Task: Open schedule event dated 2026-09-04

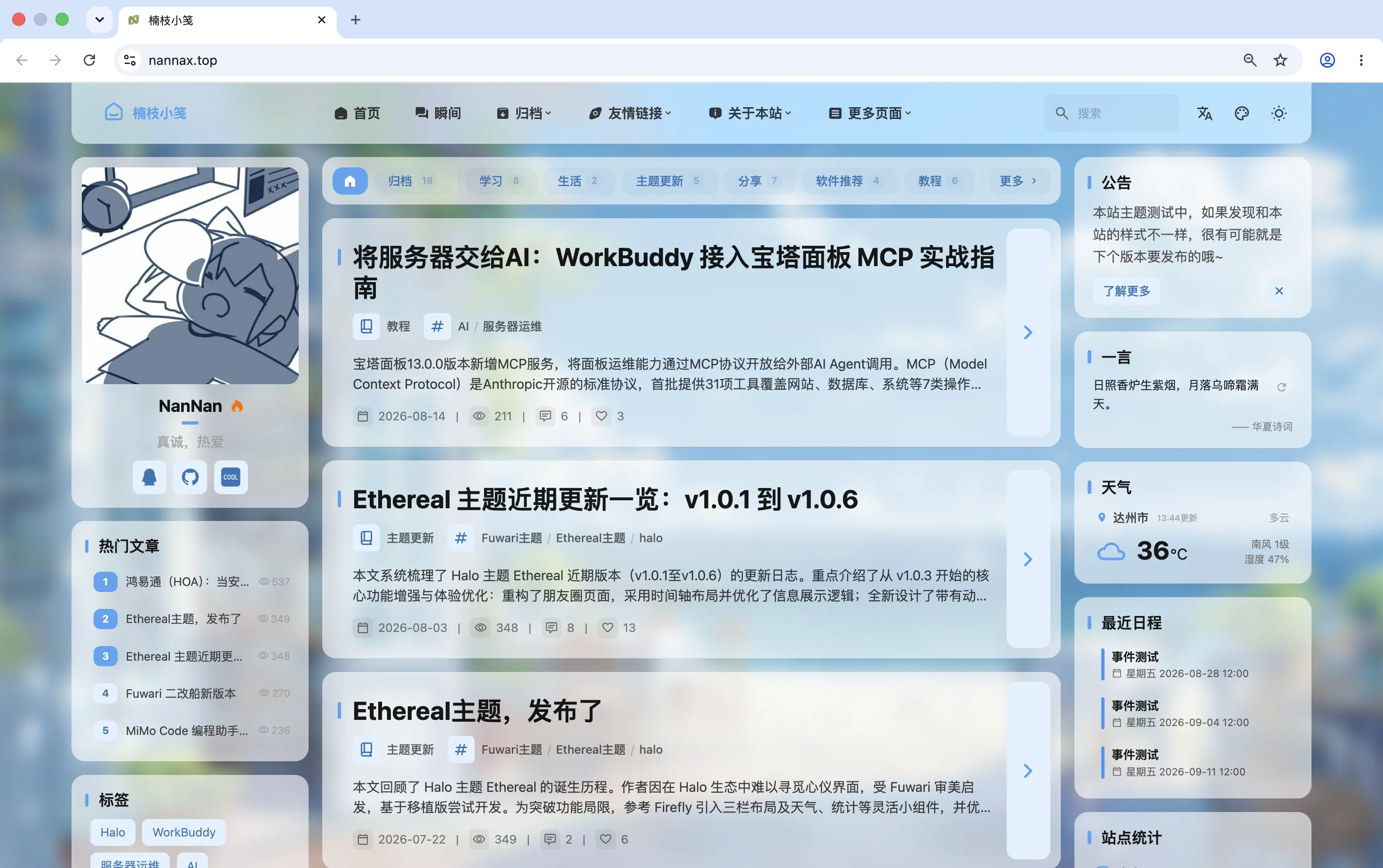Action: [1180, 714]
